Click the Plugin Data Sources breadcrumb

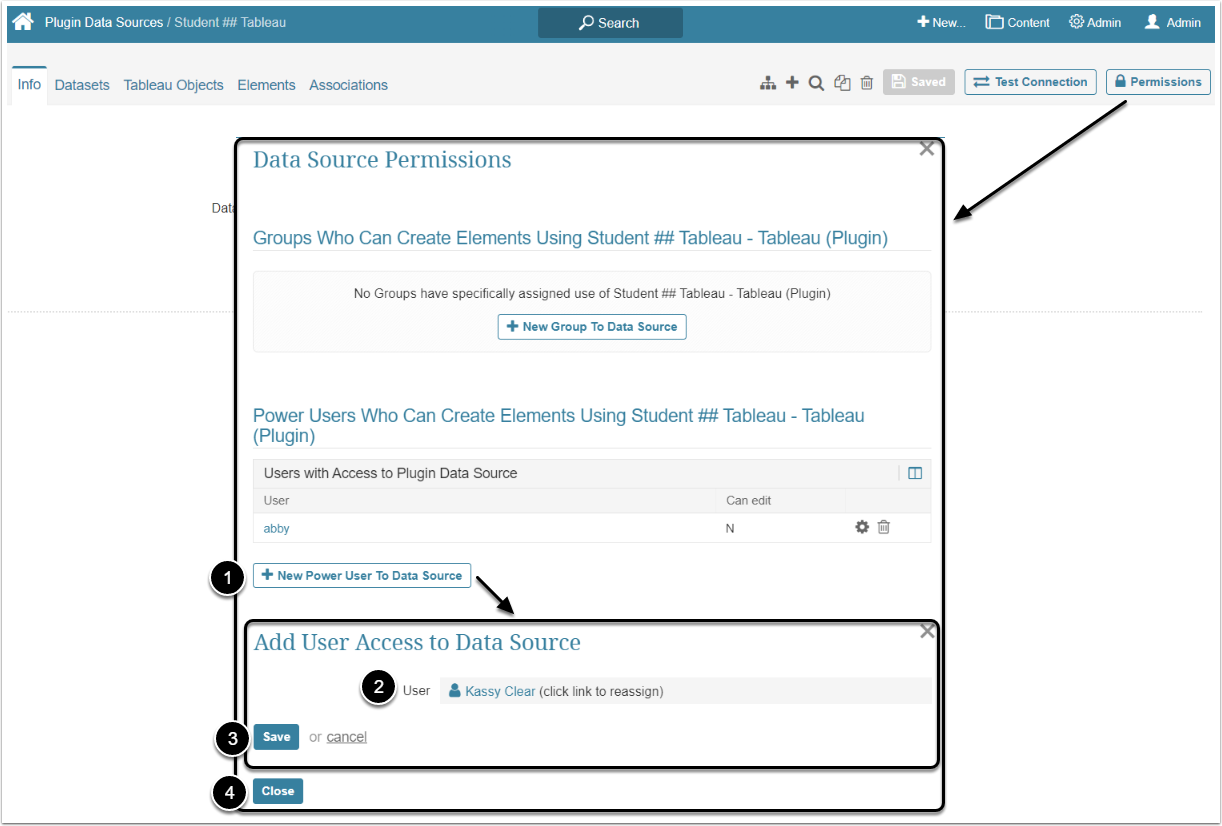pyautogui.click(x=103, y=22)
